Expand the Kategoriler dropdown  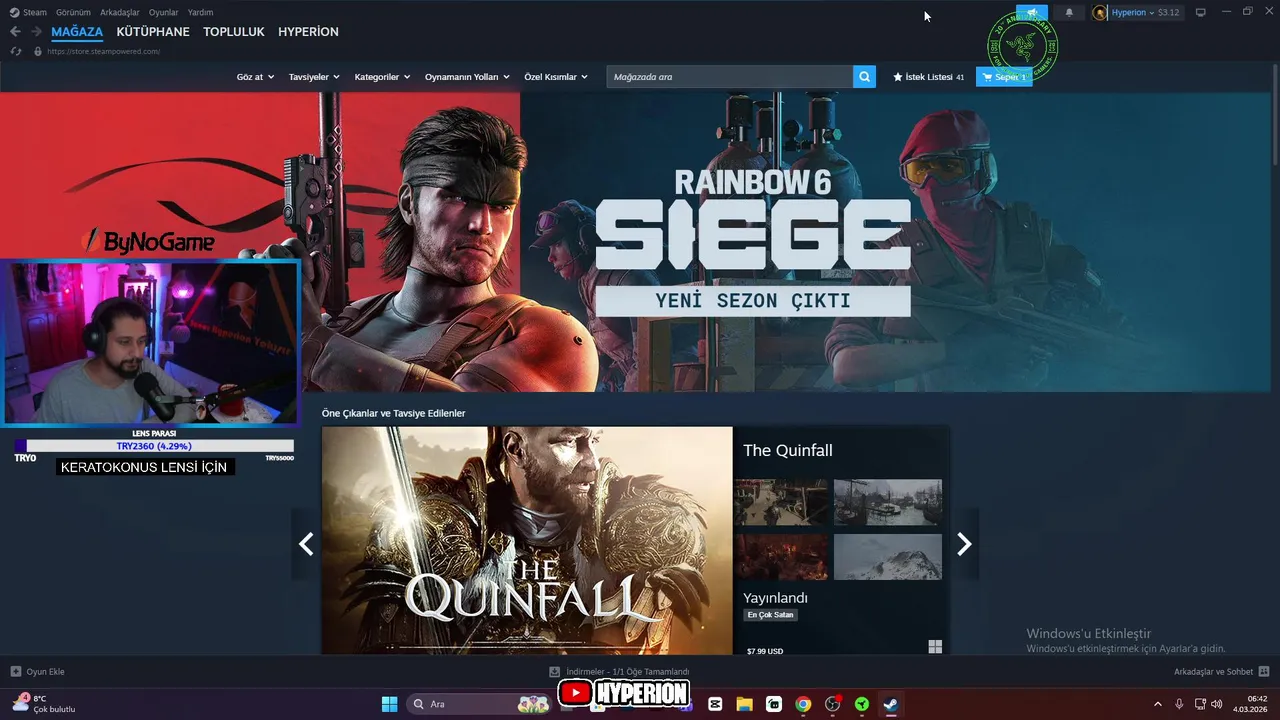pos(382,76)
